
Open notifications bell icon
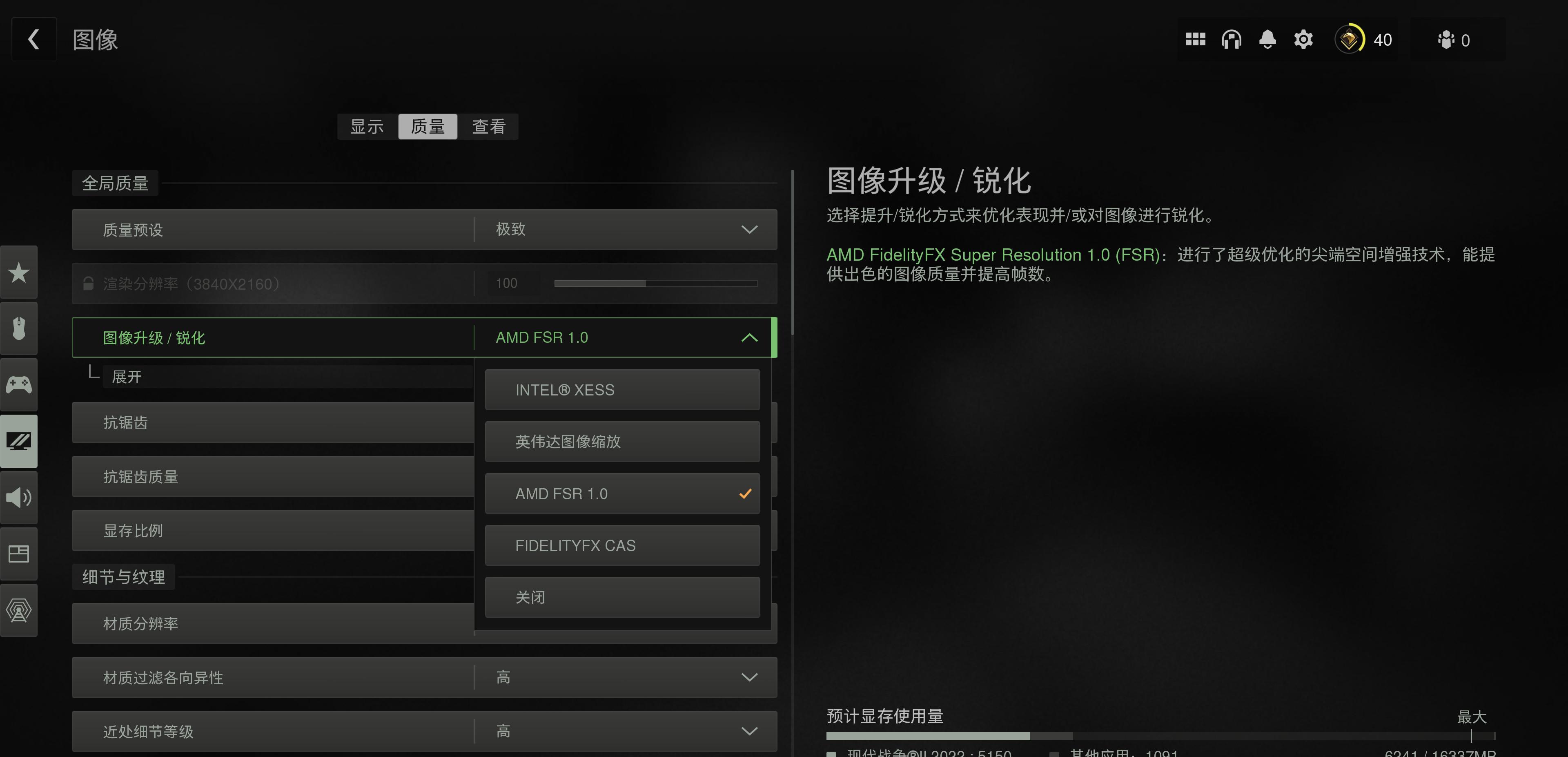click(1267, 40)
